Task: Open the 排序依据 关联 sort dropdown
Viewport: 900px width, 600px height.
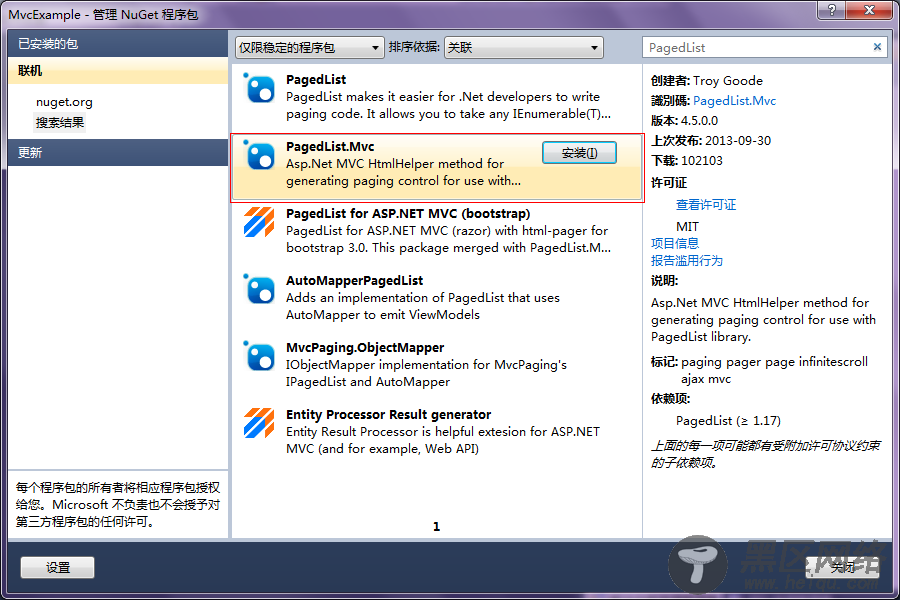Action: click(x=523, y=47)
